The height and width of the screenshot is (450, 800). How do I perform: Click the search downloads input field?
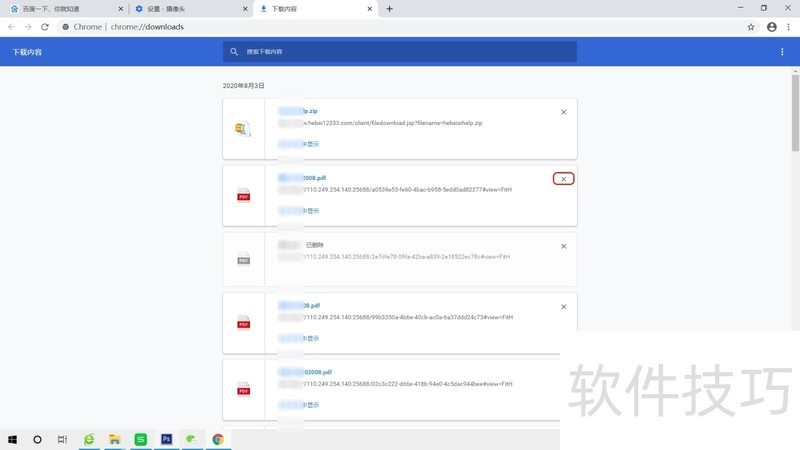coord(399,52)
